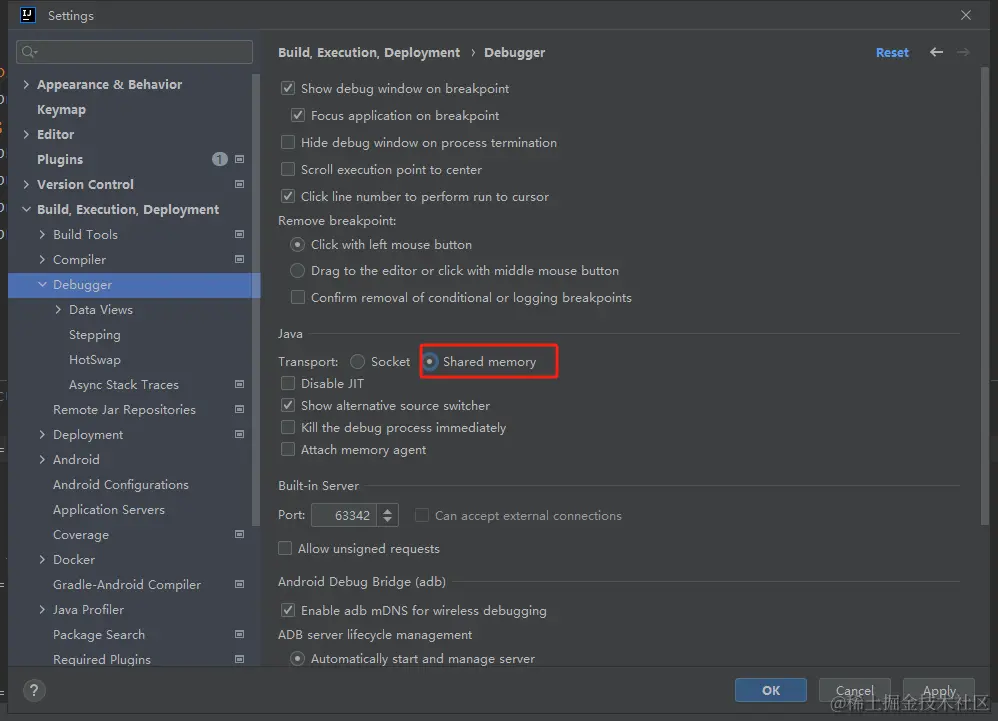The width and height of the screenshot is (998, 721).
Task: Click the Reset link
Action: click(x=892, y=52)
